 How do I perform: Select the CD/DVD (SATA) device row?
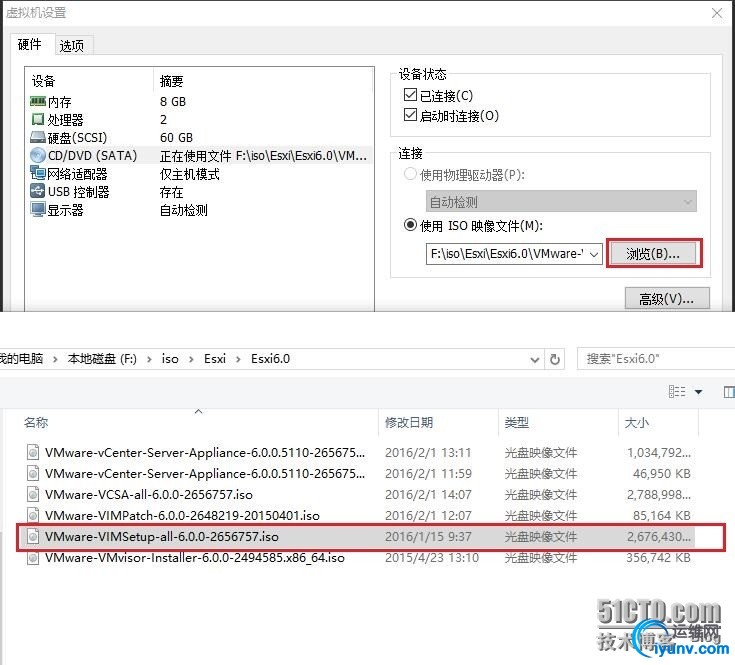200,155
